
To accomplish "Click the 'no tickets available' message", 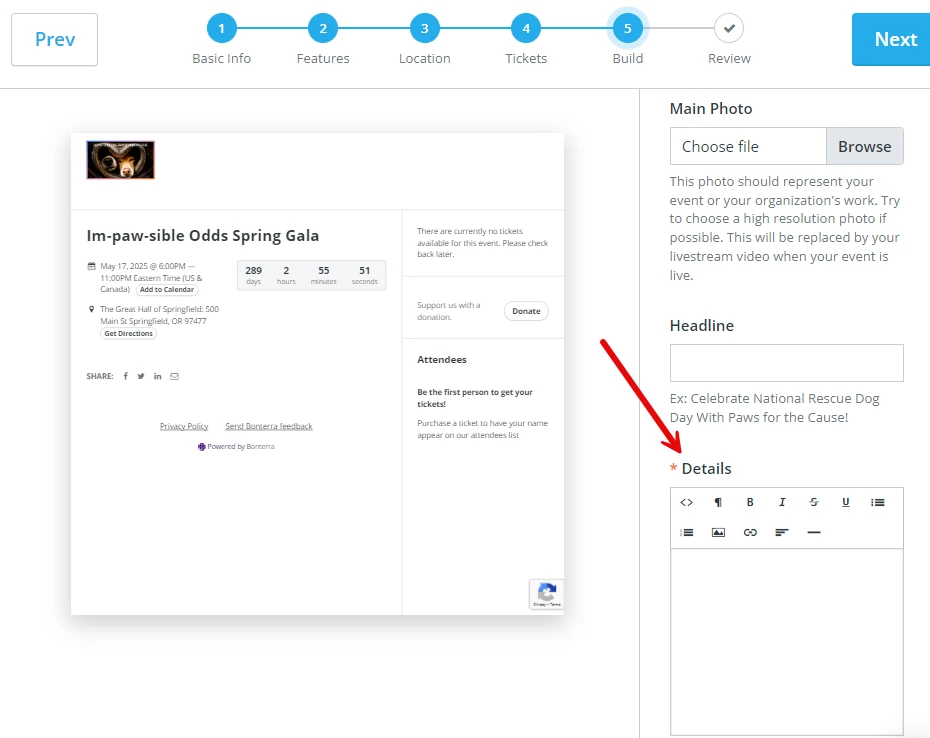I will 482,243.
